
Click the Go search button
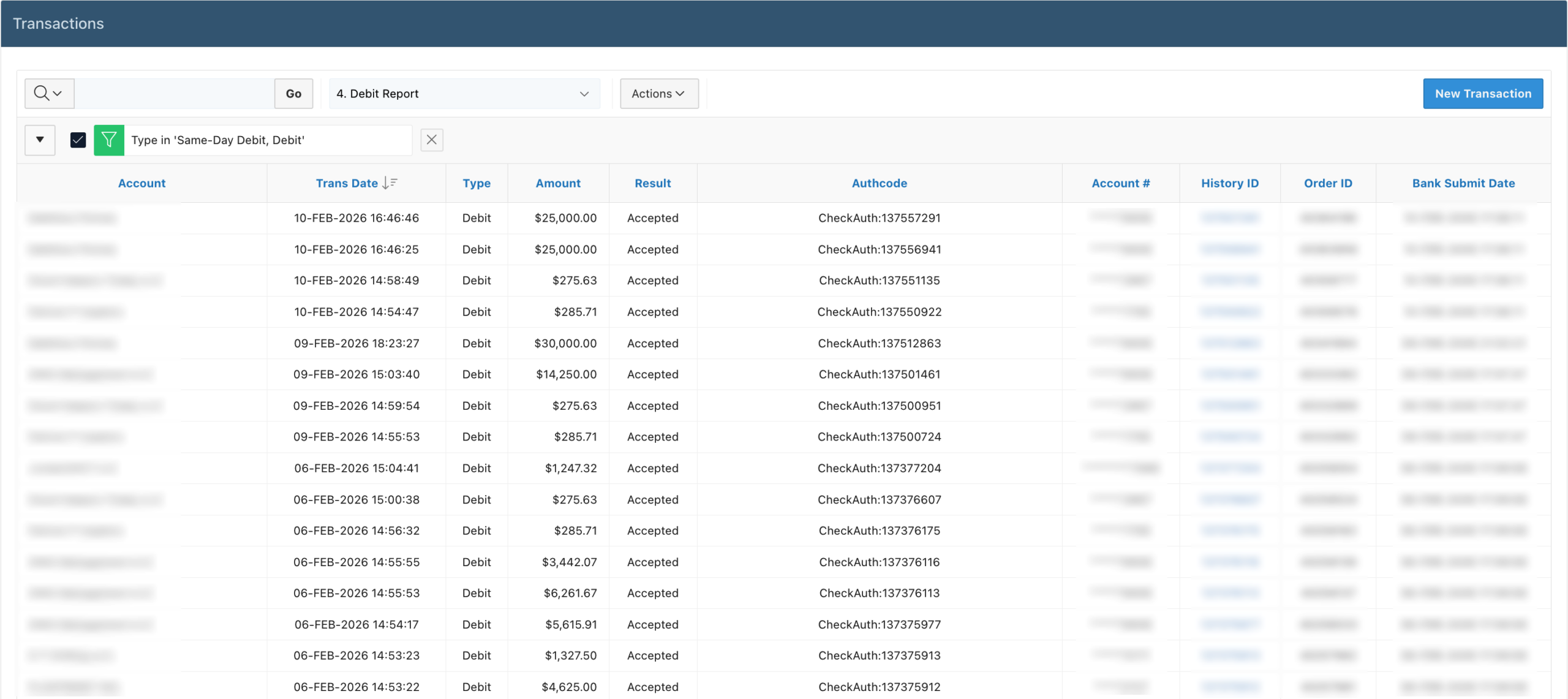pyautogui.click(x=293, y=94)
